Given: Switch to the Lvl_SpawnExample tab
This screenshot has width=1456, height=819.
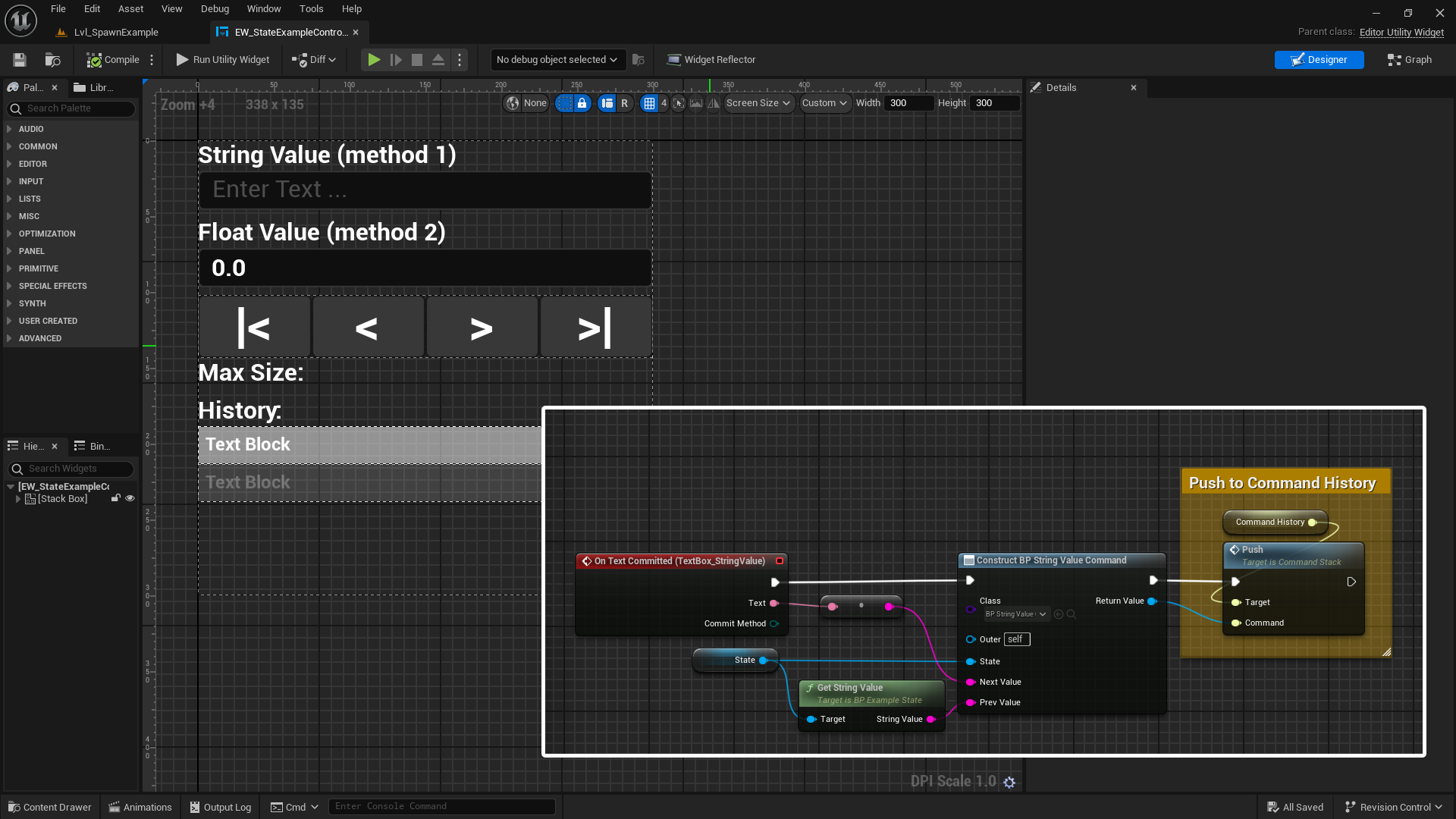Looking at the screenshot, I should pos(115,32).
